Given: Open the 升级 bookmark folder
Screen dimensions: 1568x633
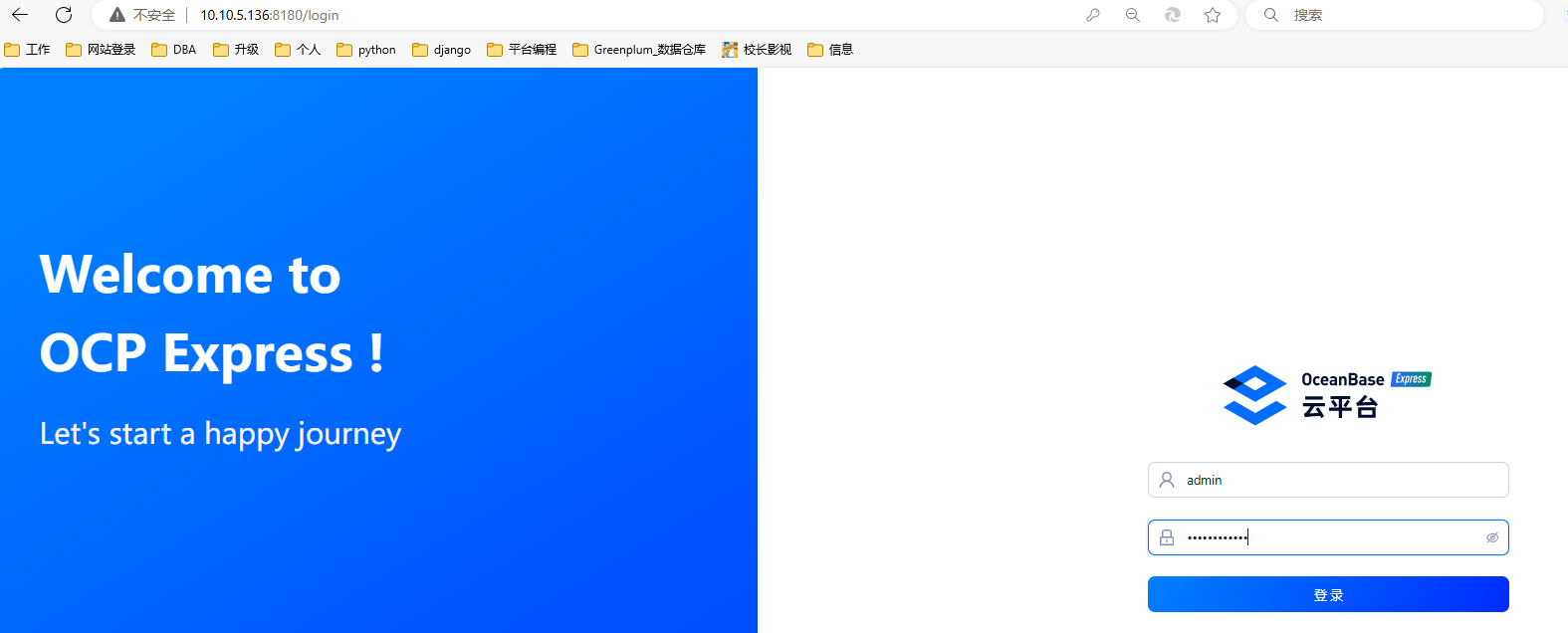Looking at the screenshot, I should 236,50.
